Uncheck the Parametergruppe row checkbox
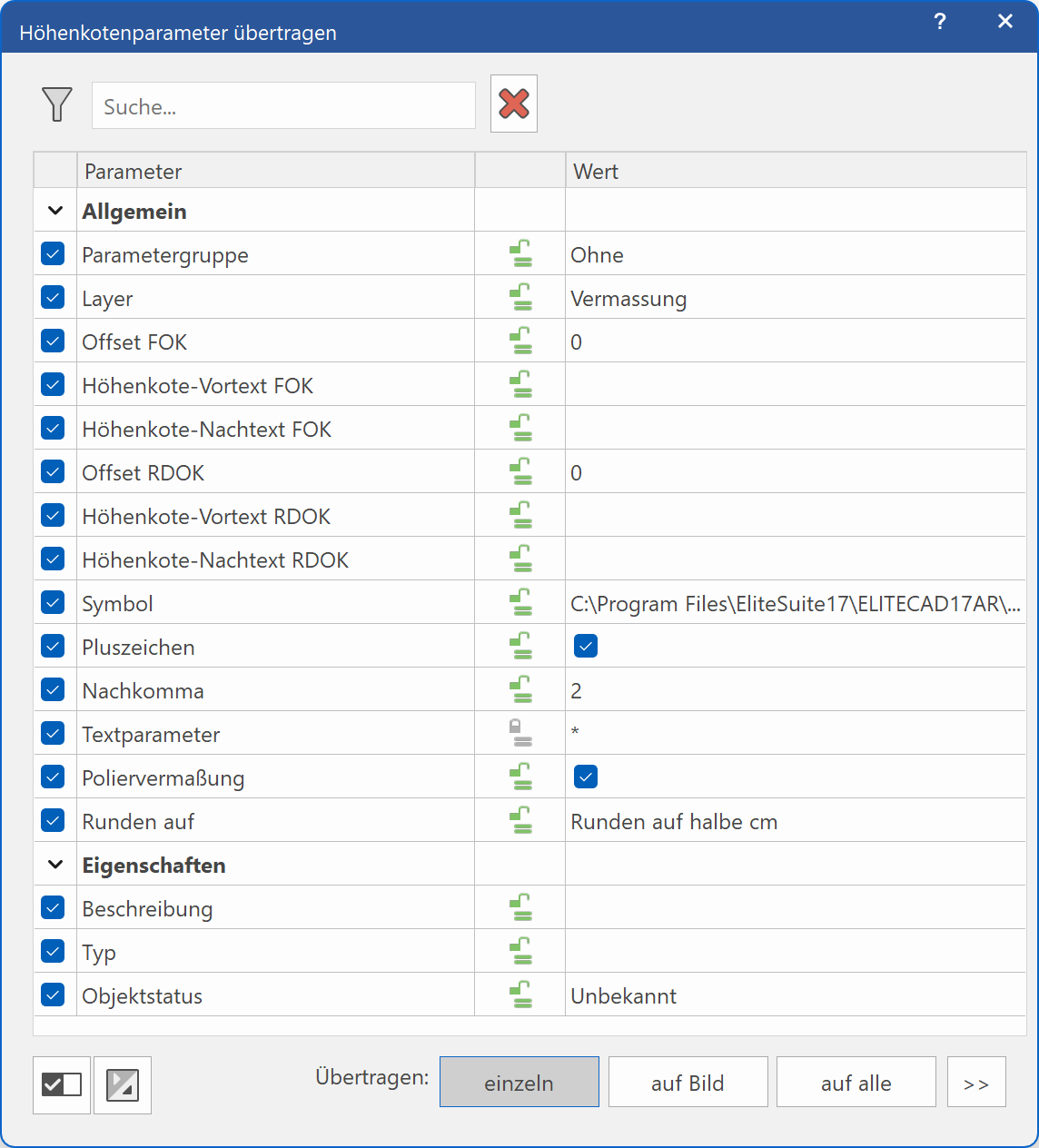The width and height of the screenshot is (1039, 1148). (x=53, y=254)
